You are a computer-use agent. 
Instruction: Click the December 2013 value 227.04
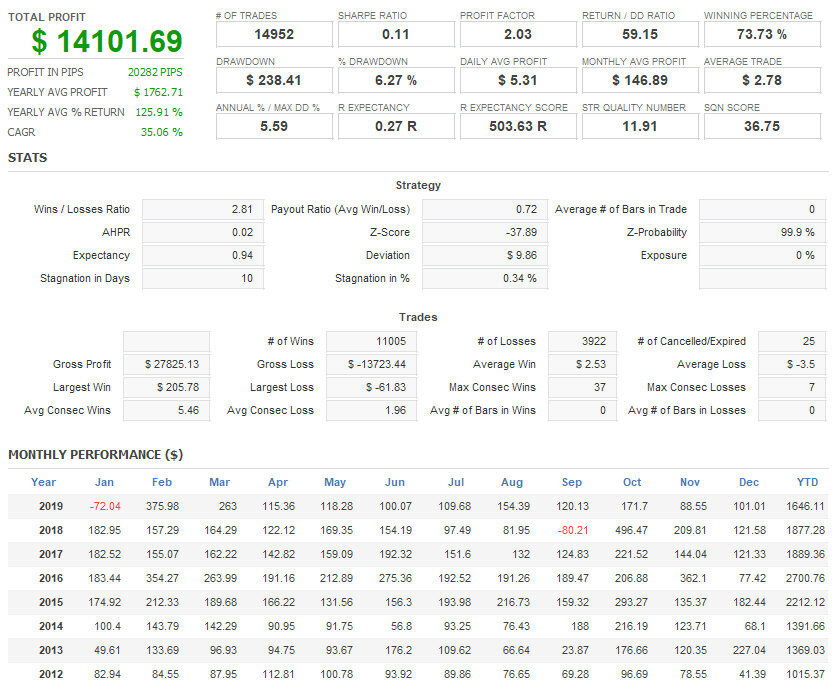tap(749, 650)
